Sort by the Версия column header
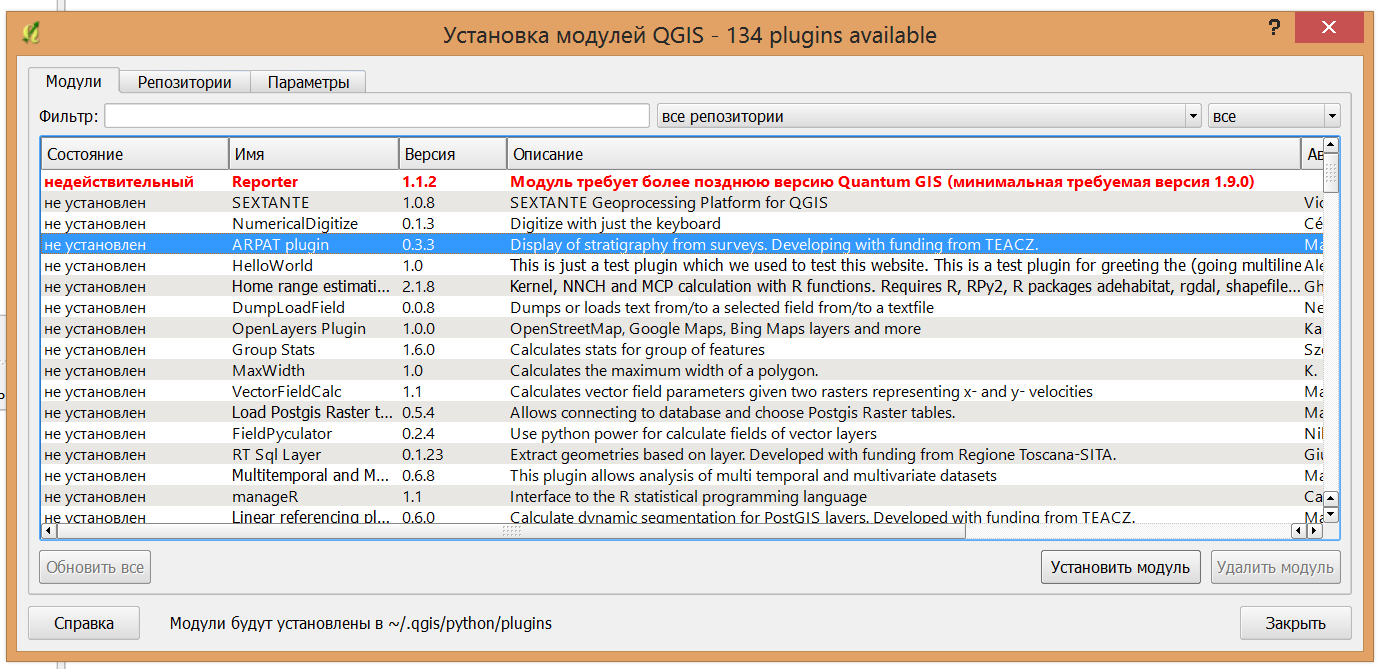 pos(452,154)
